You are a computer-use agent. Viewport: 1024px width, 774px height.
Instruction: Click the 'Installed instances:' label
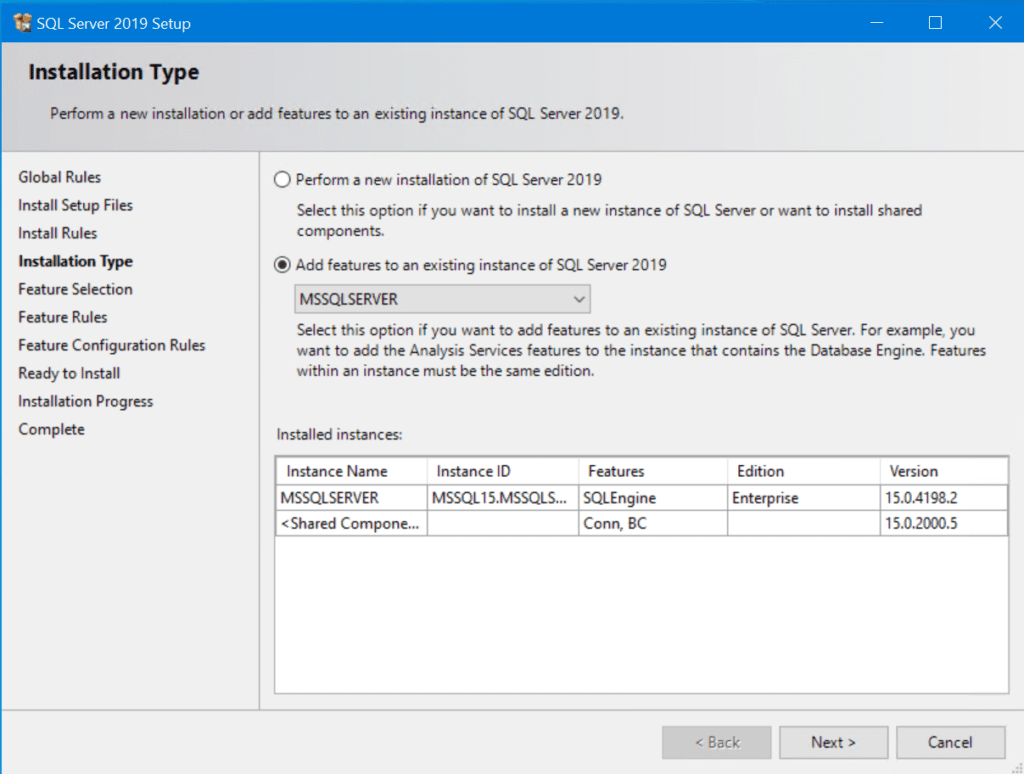[339, 434]
